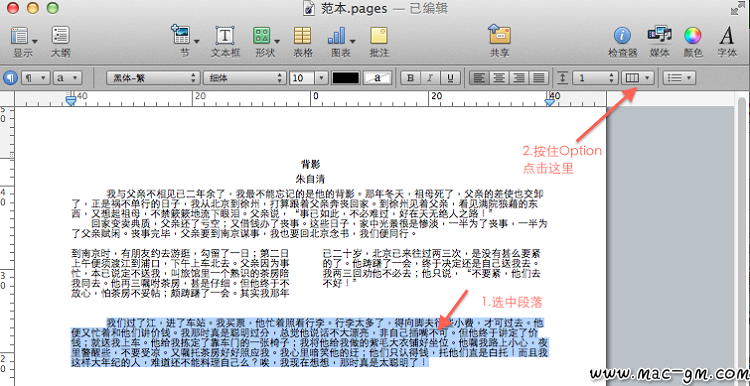Click paragraph starting 回家变卖典质
750x386 pixels.
(309, 229)
